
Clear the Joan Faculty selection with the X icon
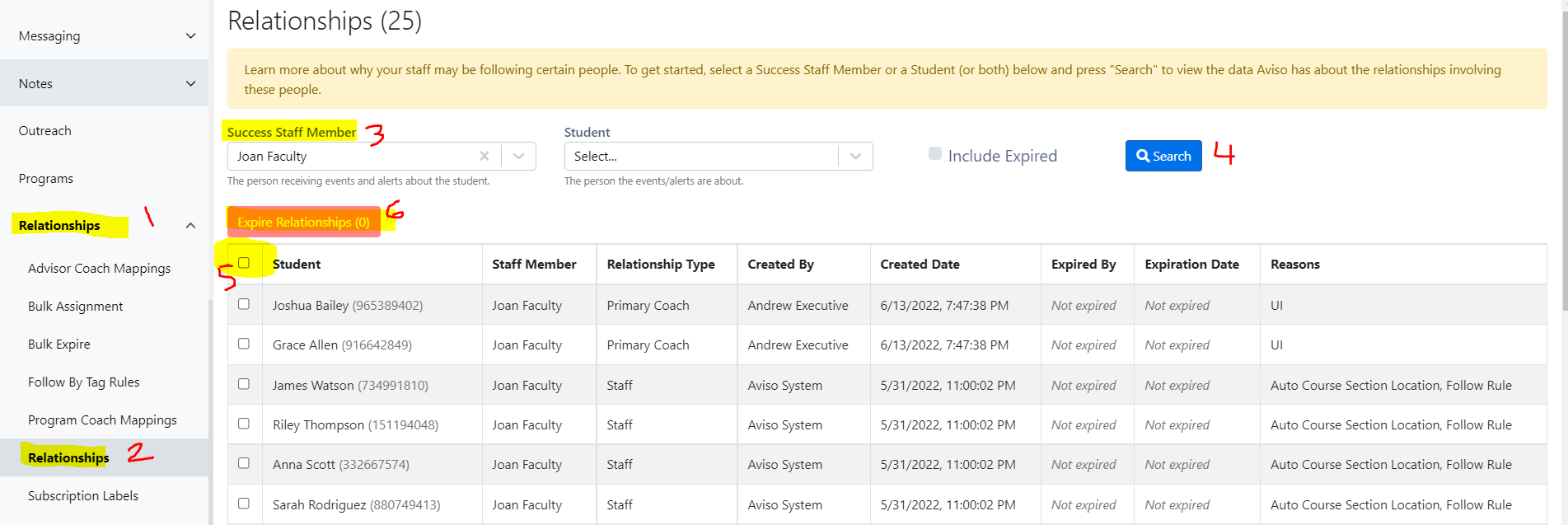(484, 156)
